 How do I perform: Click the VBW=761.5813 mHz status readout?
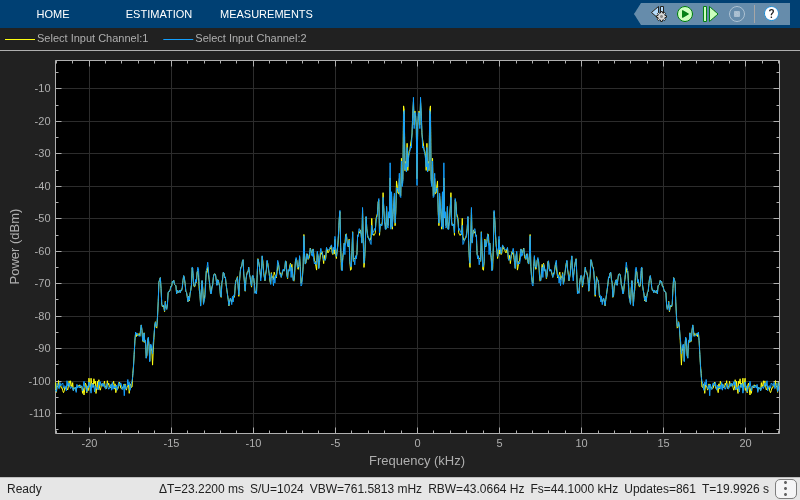[365, 489]
